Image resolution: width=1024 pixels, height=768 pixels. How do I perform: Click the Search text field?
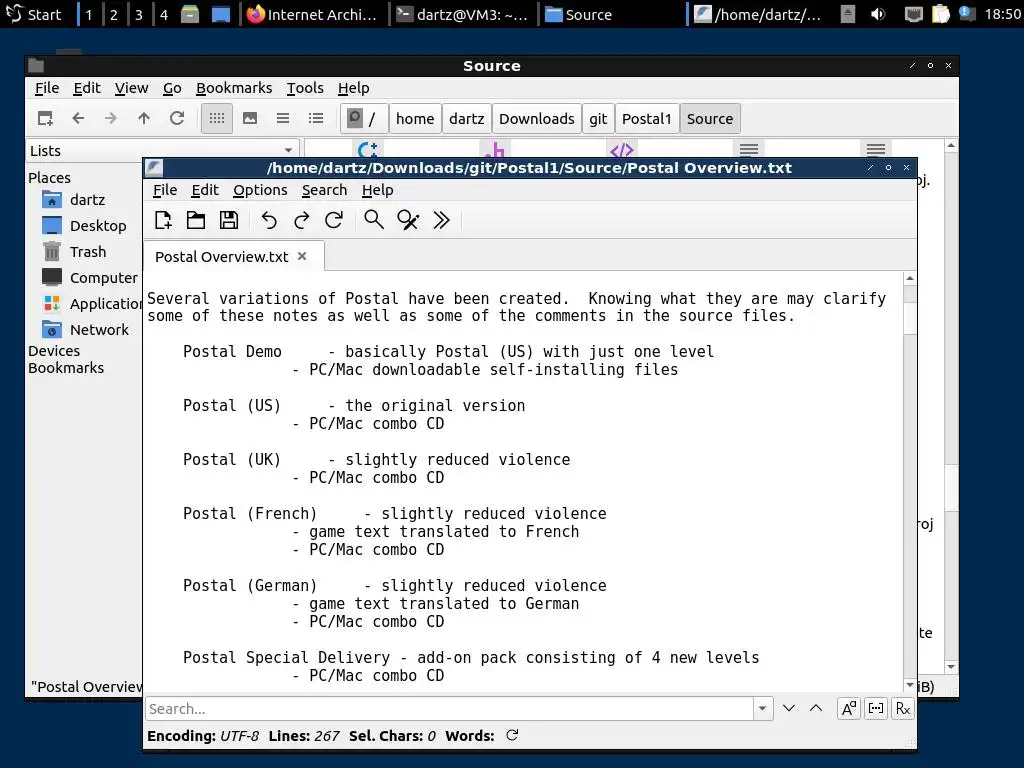coord(450,709)
